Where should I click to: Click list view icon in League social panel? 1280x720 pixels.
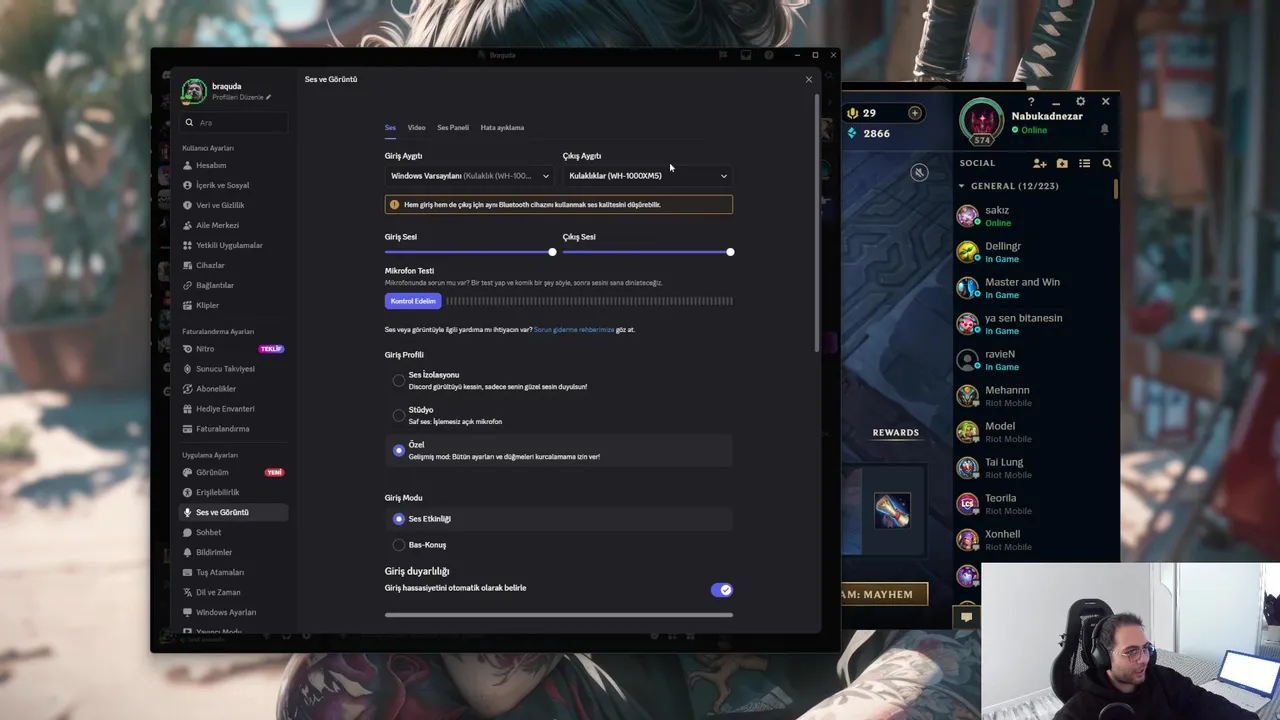coord(1084,163)
